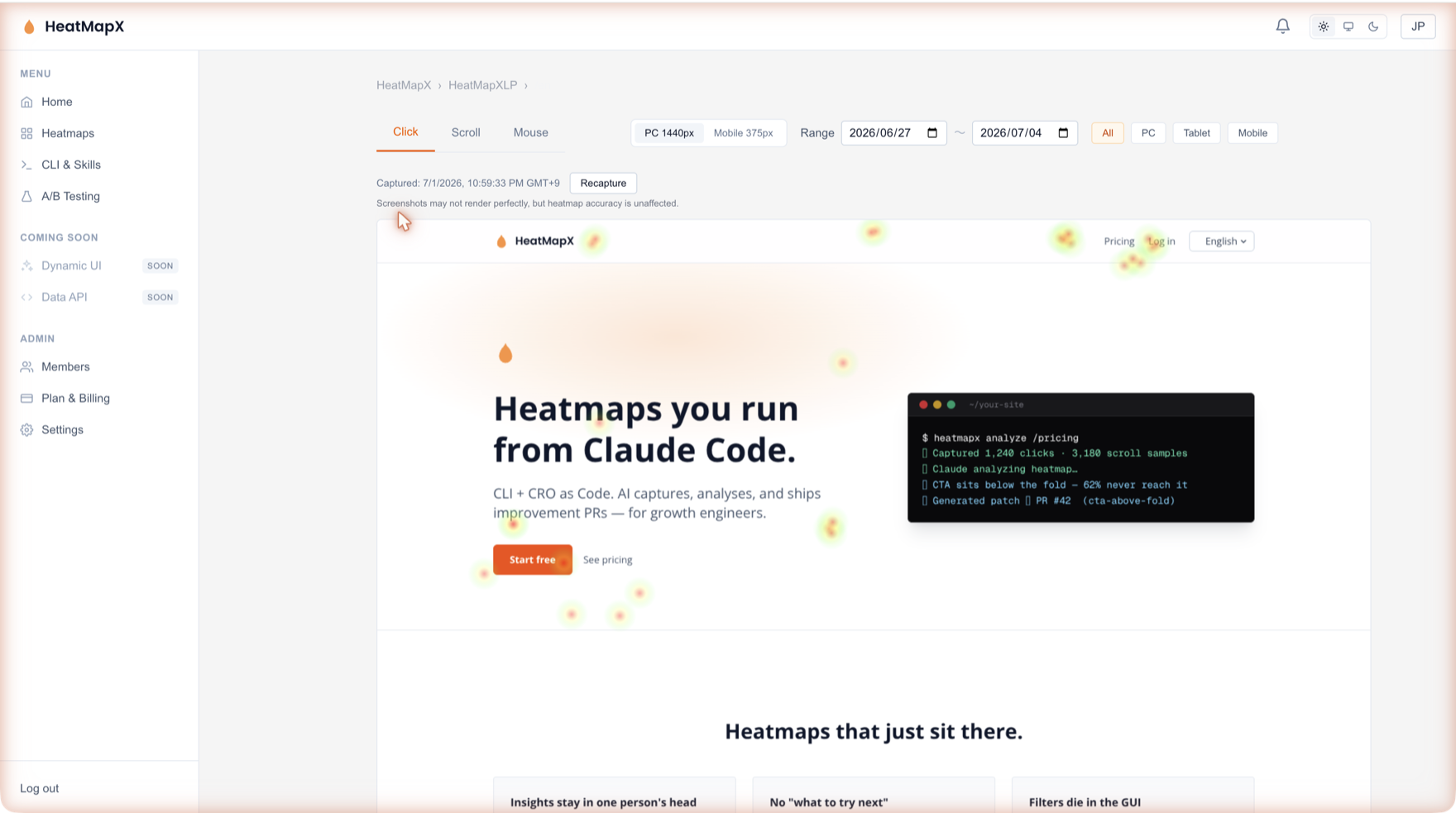The width and height of the screenshot is (1456, 813).
Task: Click the "Filters die in the GUI" card
Action: pos(1133,795)
